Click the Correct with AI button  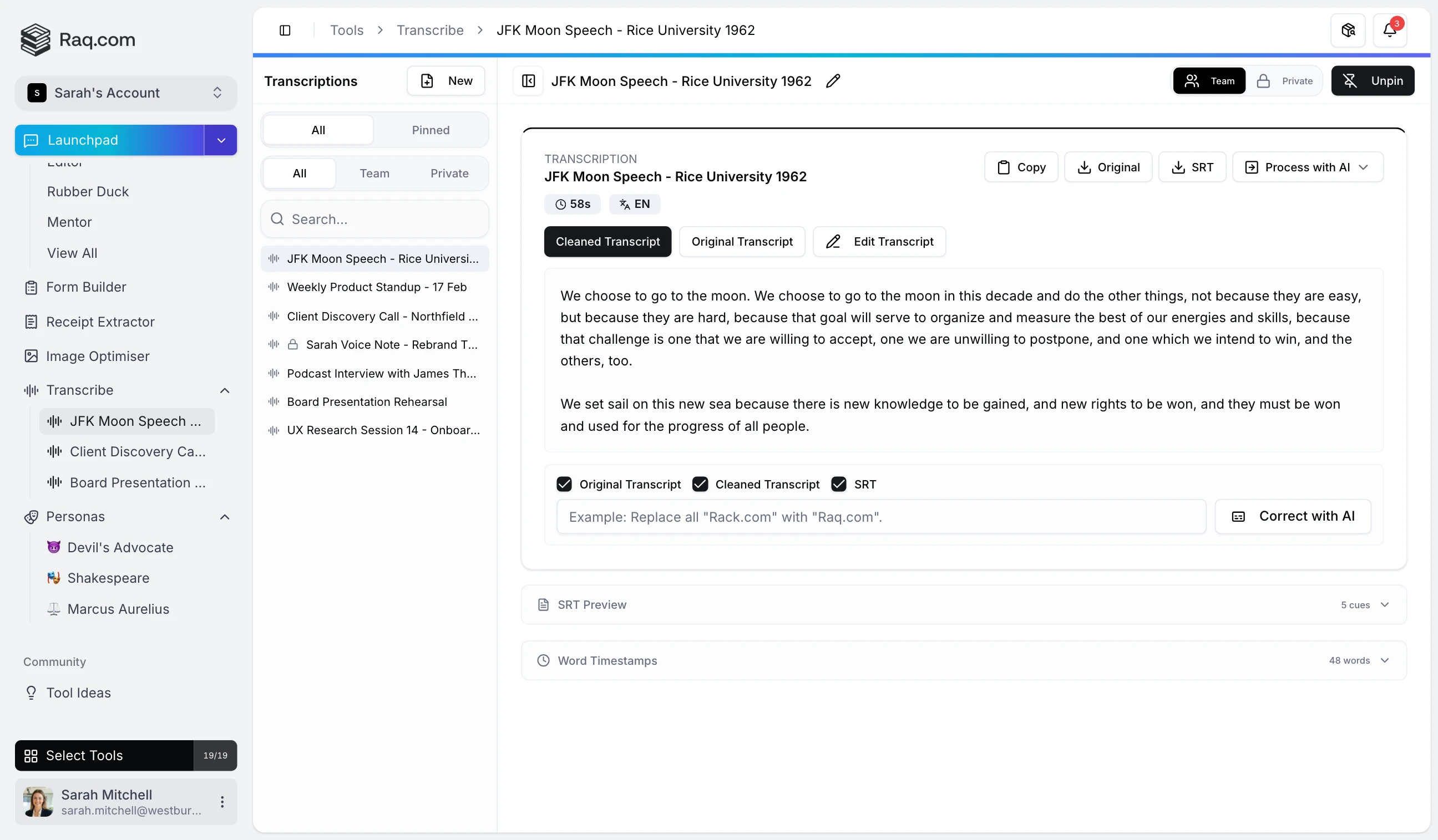1293,516
